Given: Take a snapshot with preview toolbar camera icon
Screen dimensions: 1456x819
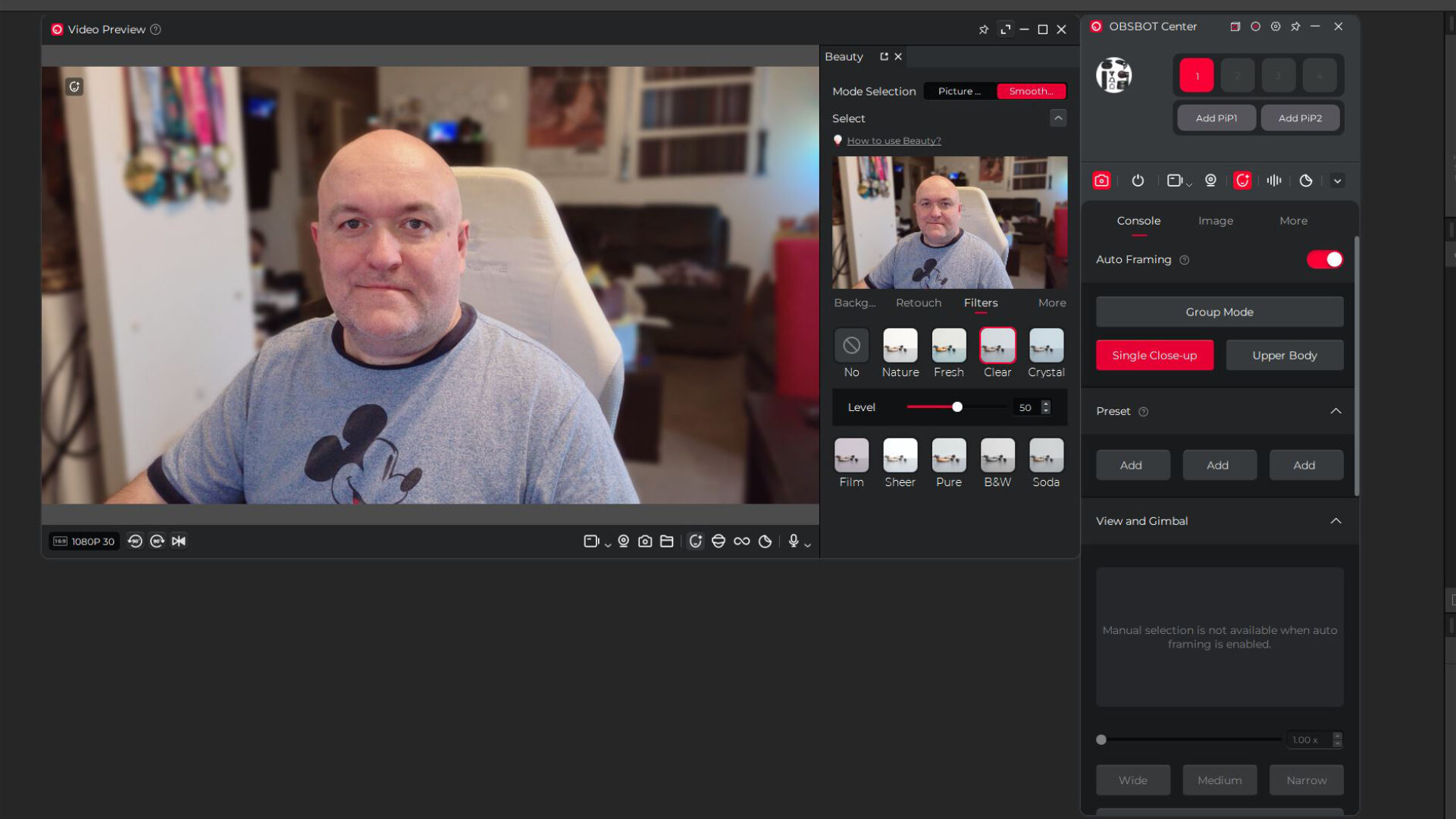Looking at the screenshot, I should click(645, 541).
